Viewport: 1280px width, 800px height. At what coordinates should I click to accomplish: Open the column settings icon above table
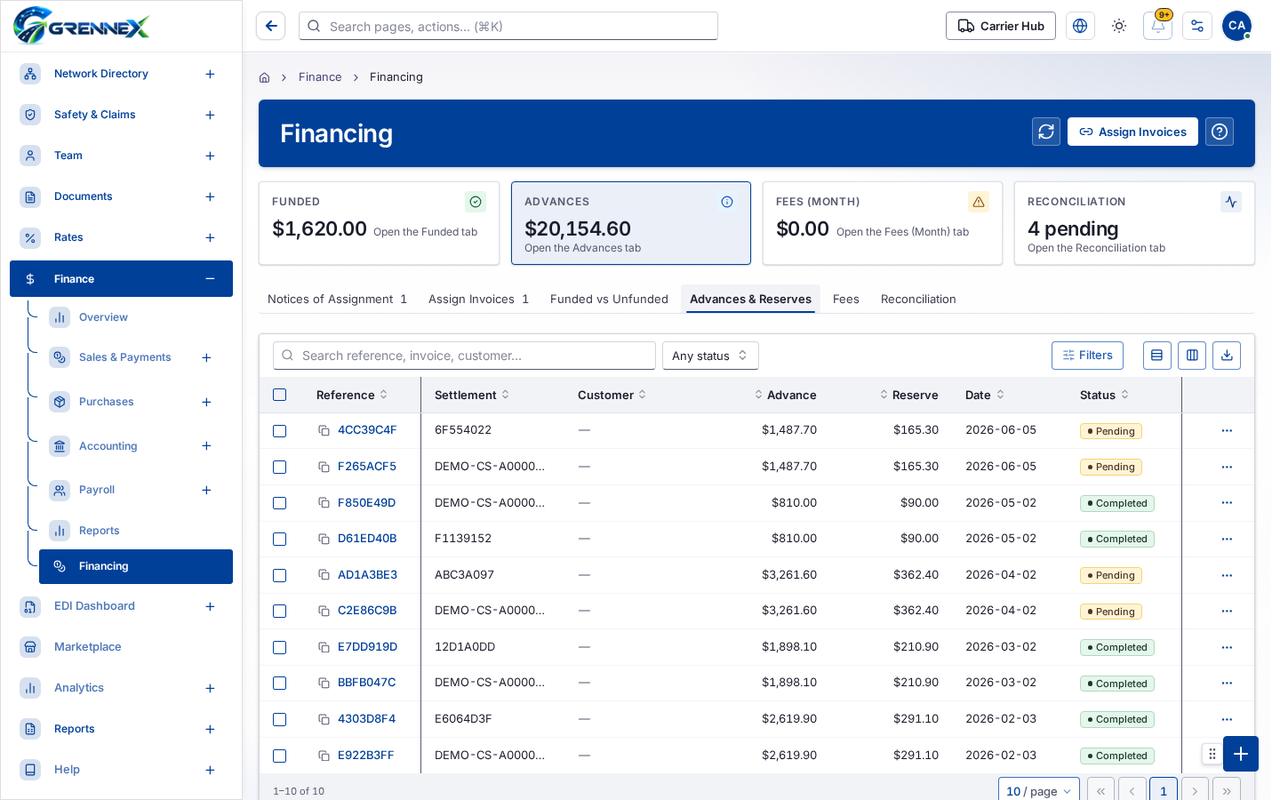(1192, 355)
